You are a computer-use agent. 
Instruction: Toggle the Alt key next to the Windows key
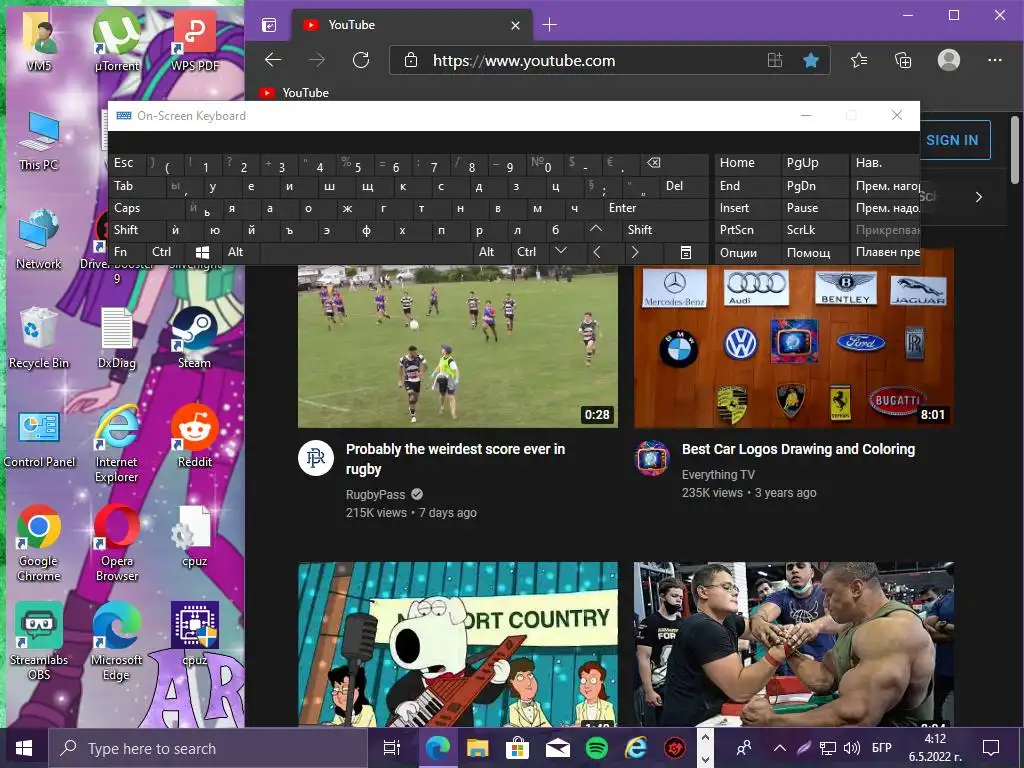[241, 253]
